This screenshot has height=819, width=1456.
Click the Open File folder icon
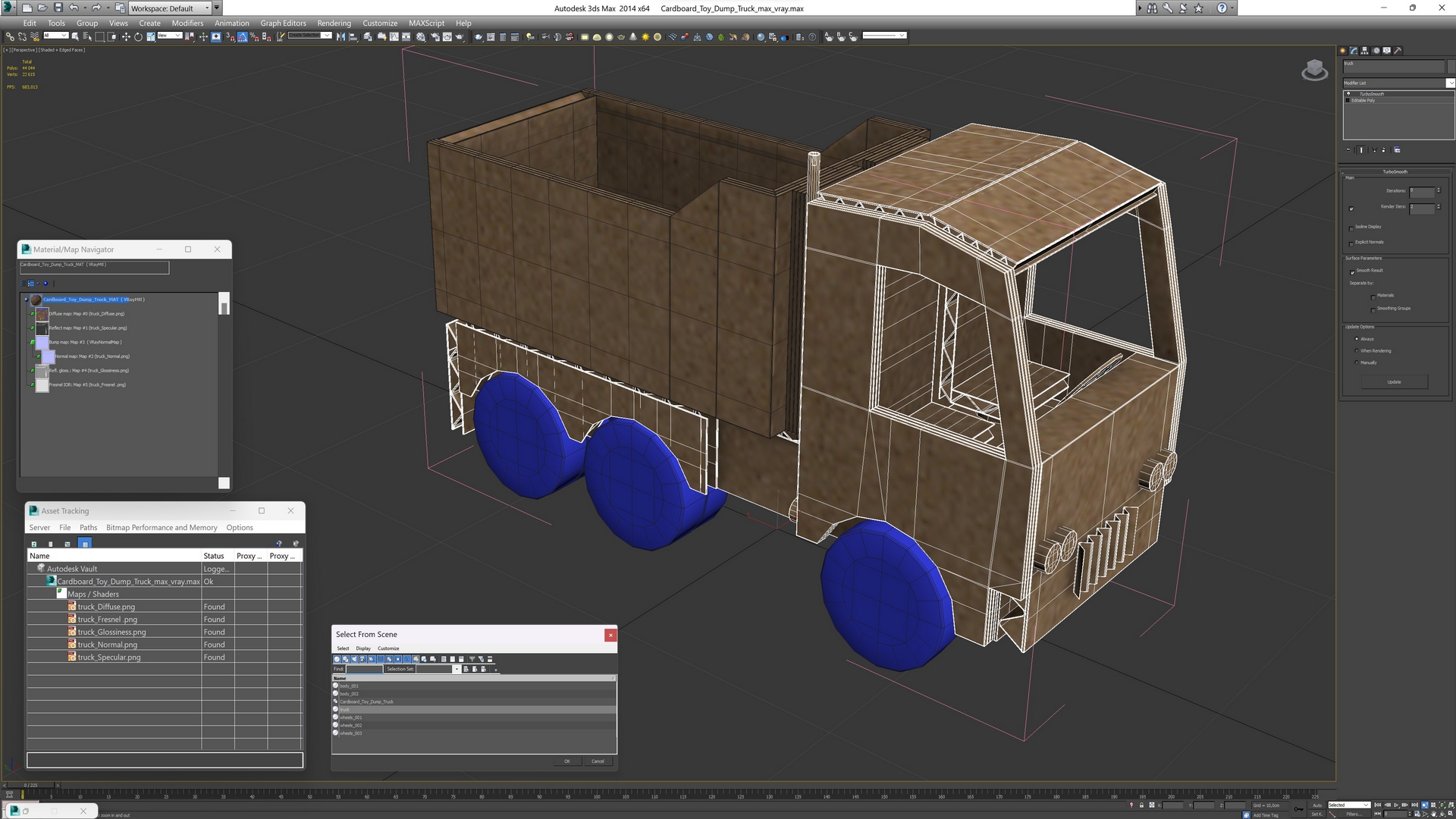(42, 8)
